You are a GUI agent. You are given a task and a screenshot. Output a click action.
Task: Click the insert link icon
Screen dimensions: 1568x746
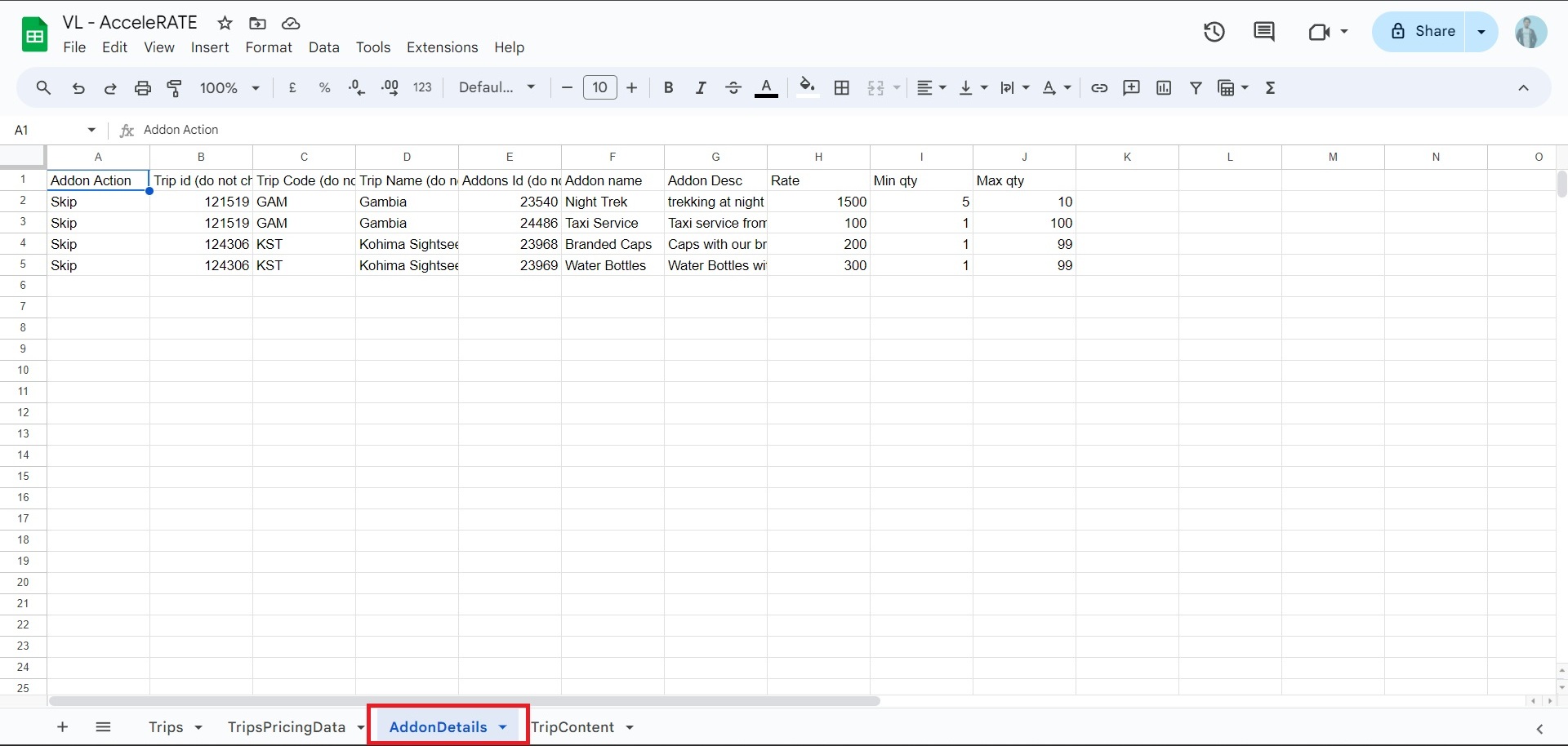click(x=1099, y=88)
